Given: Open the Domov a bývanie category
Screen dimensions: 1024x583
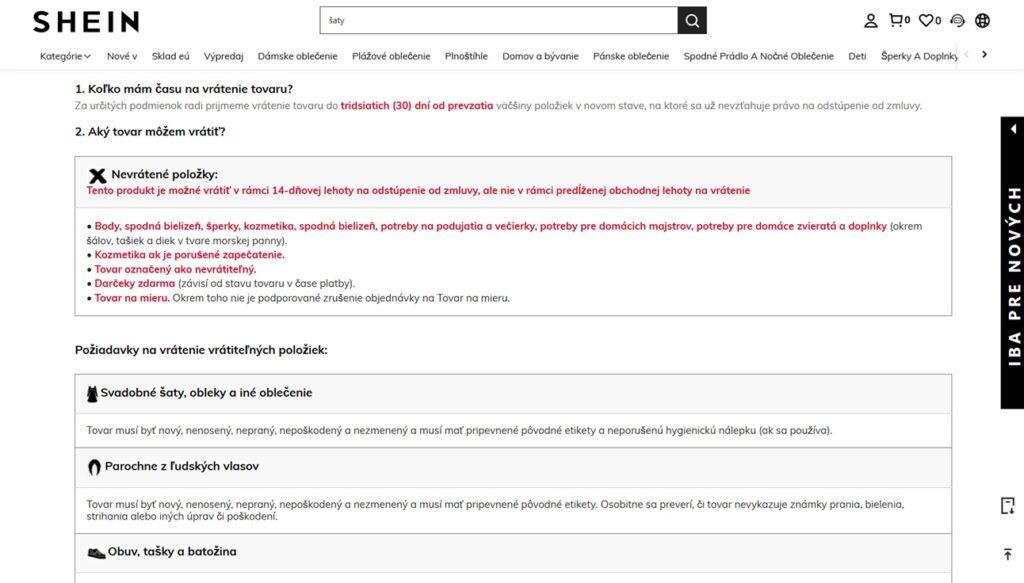Looking at the screenshot, I should [x=540, y=56].
